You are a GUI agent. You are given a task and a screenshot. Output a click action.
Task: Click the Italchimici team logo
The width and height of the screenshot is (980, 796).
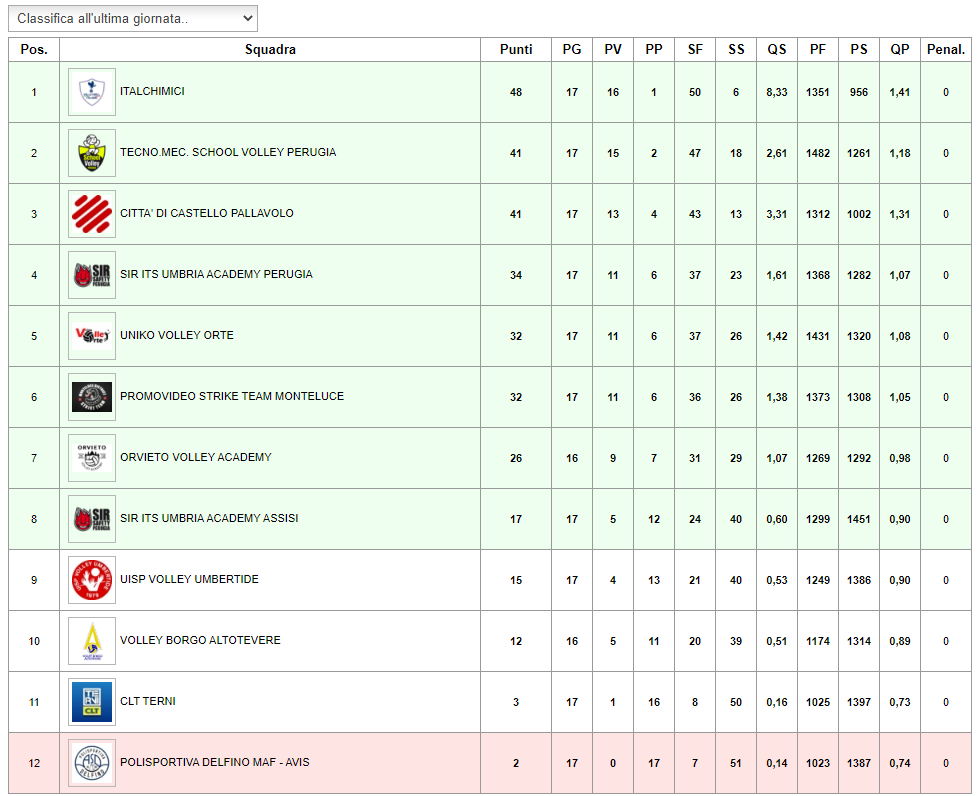coord(92,92)
